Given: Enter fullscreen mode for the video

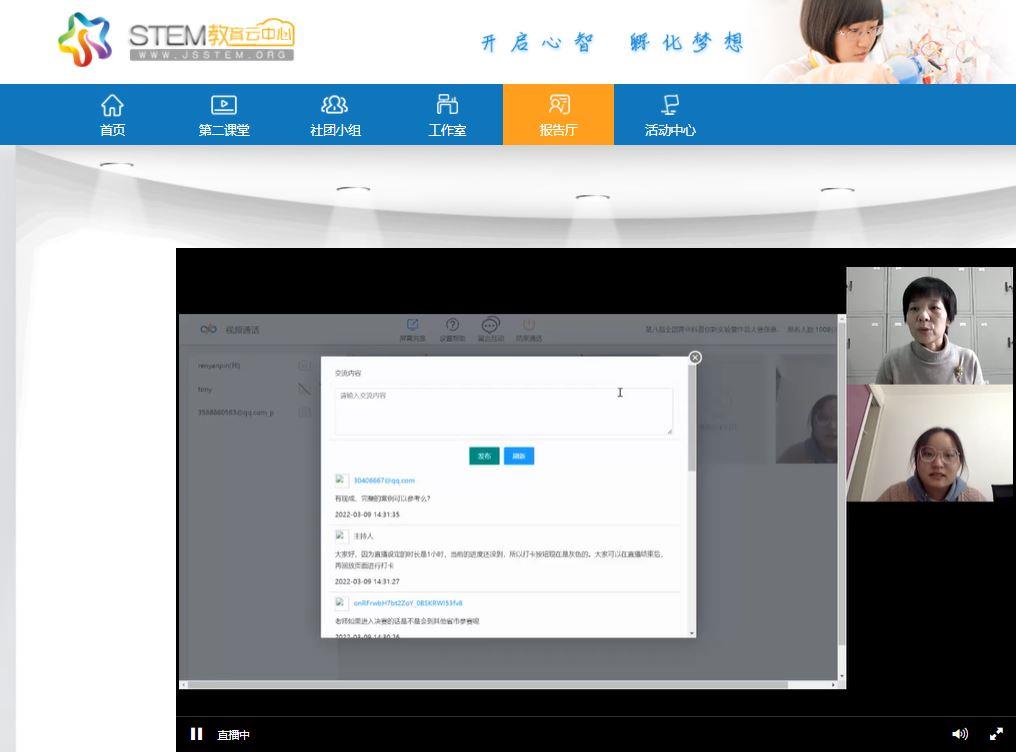Looking at the screenshot, I should (x=997, y=734).
